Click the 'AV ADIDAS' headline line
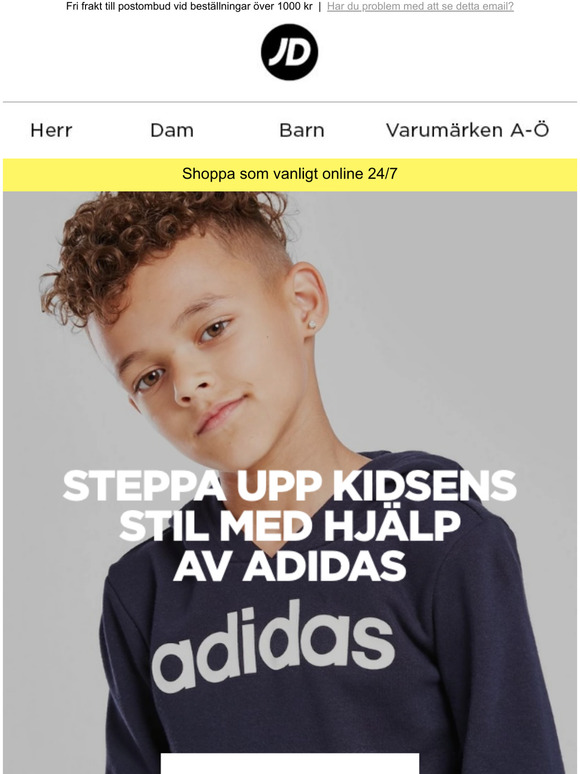Image resolution: width=580 pixels, height=774 pixels. click(x=290, y=566)
